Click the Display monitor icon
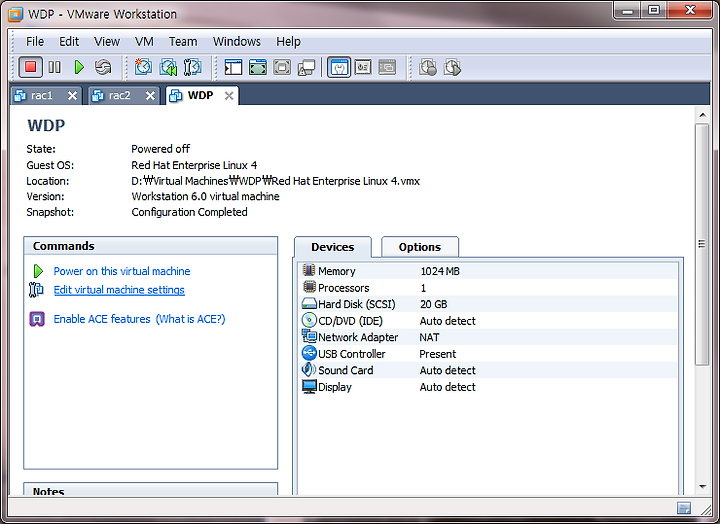This screenshot has width=720, height=524. (309, 386)
